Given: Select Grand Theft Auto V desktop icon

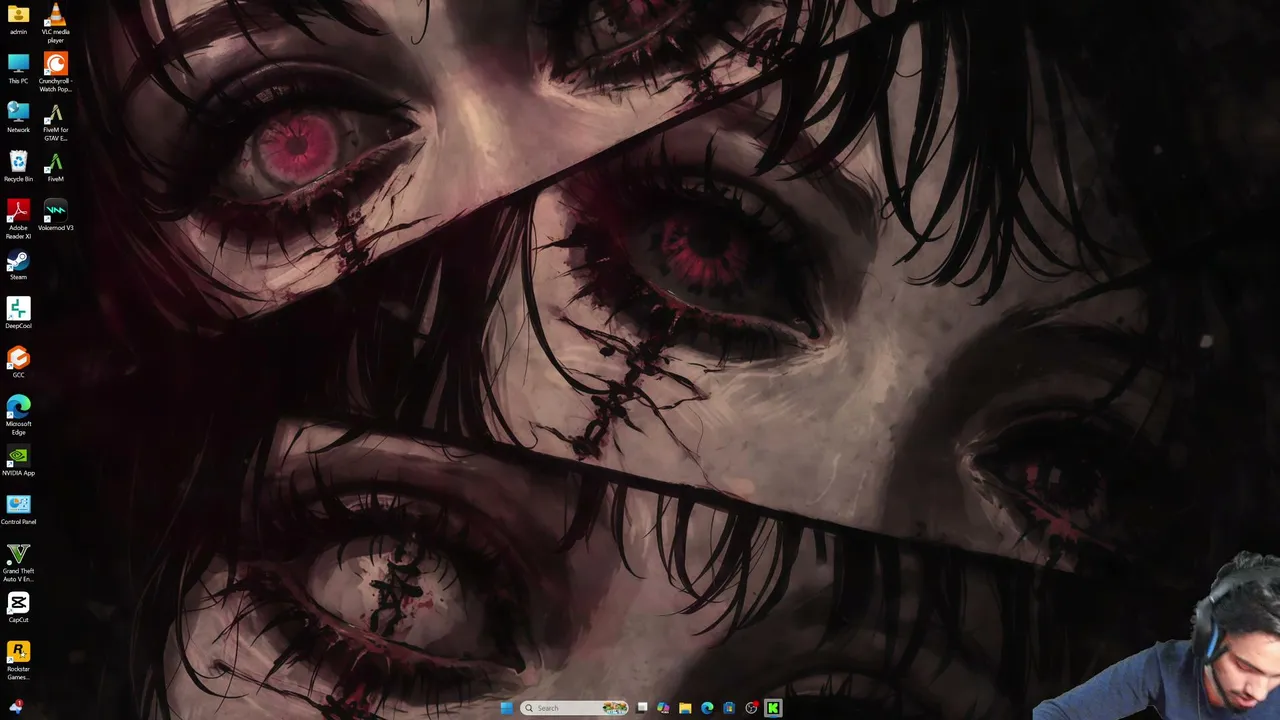Looking at the screenshot, I should (18, 563).
